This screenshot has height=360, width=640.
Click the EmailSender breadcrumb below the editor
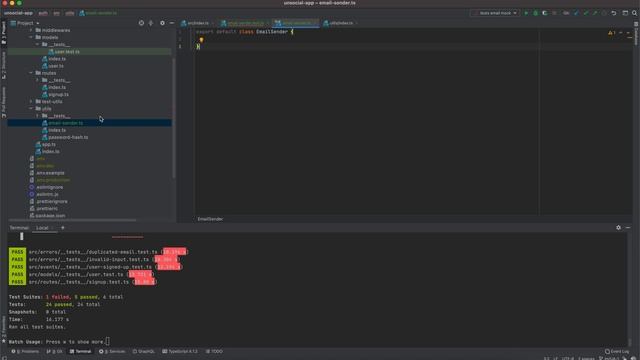210,219
